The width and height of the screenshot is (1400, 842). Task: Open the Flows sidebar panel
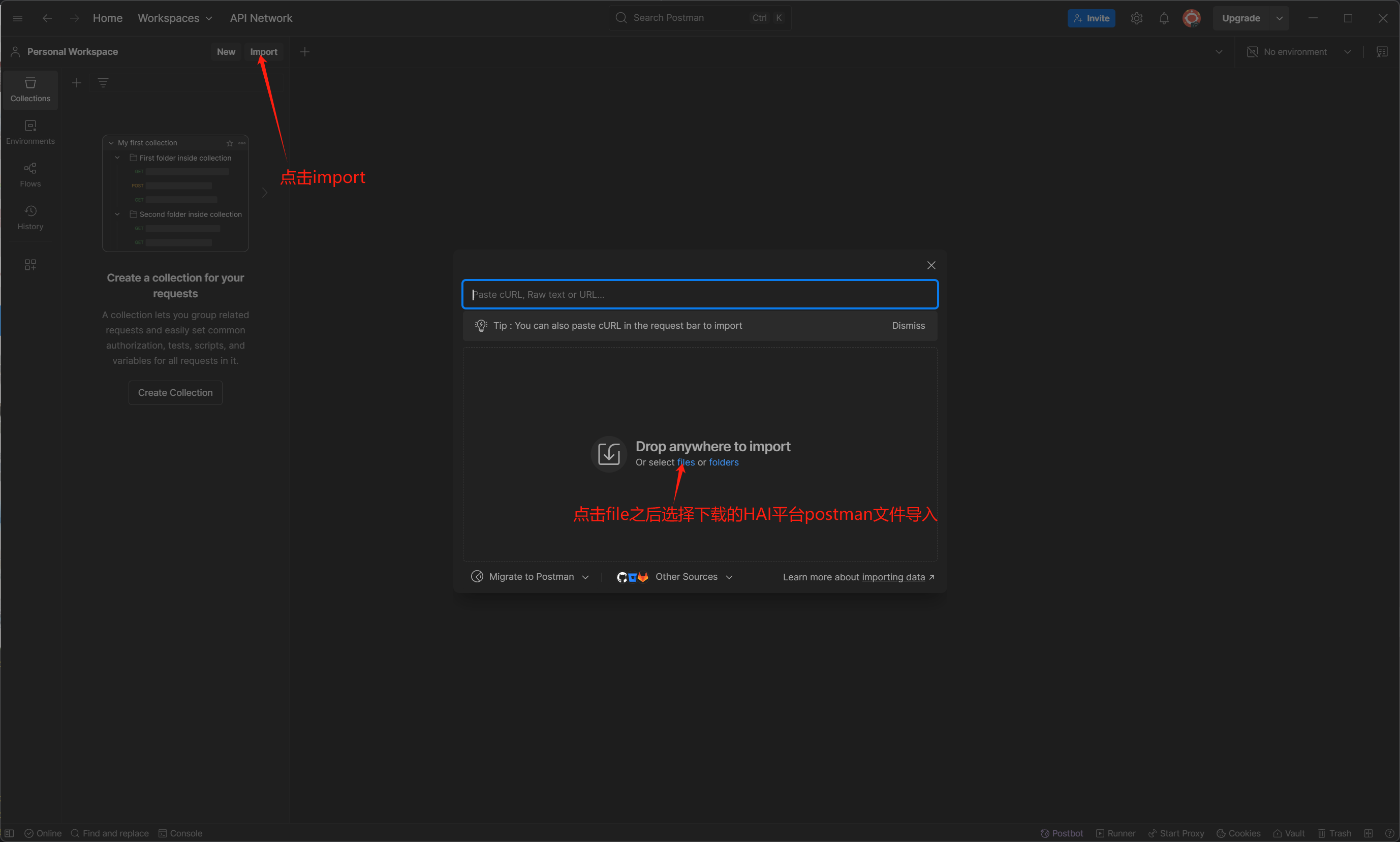(x=30, y=175)
